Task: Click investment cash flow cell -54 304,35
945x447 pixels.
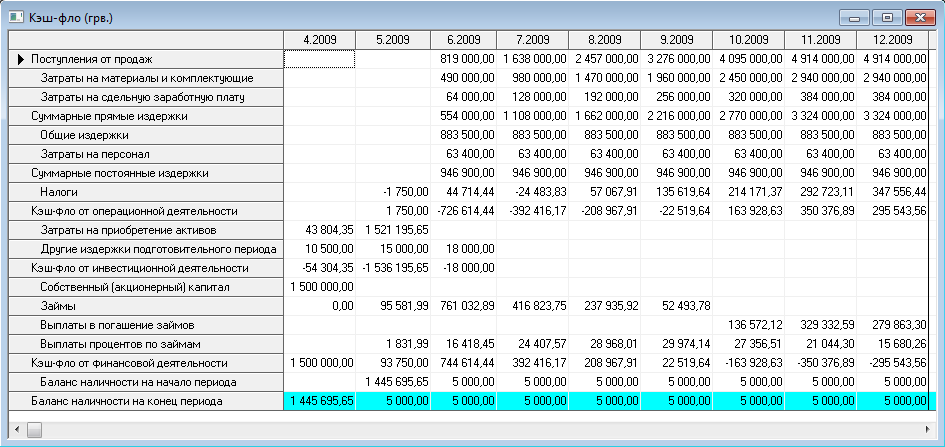Action: pyautogui.click(x=319, y=268)
